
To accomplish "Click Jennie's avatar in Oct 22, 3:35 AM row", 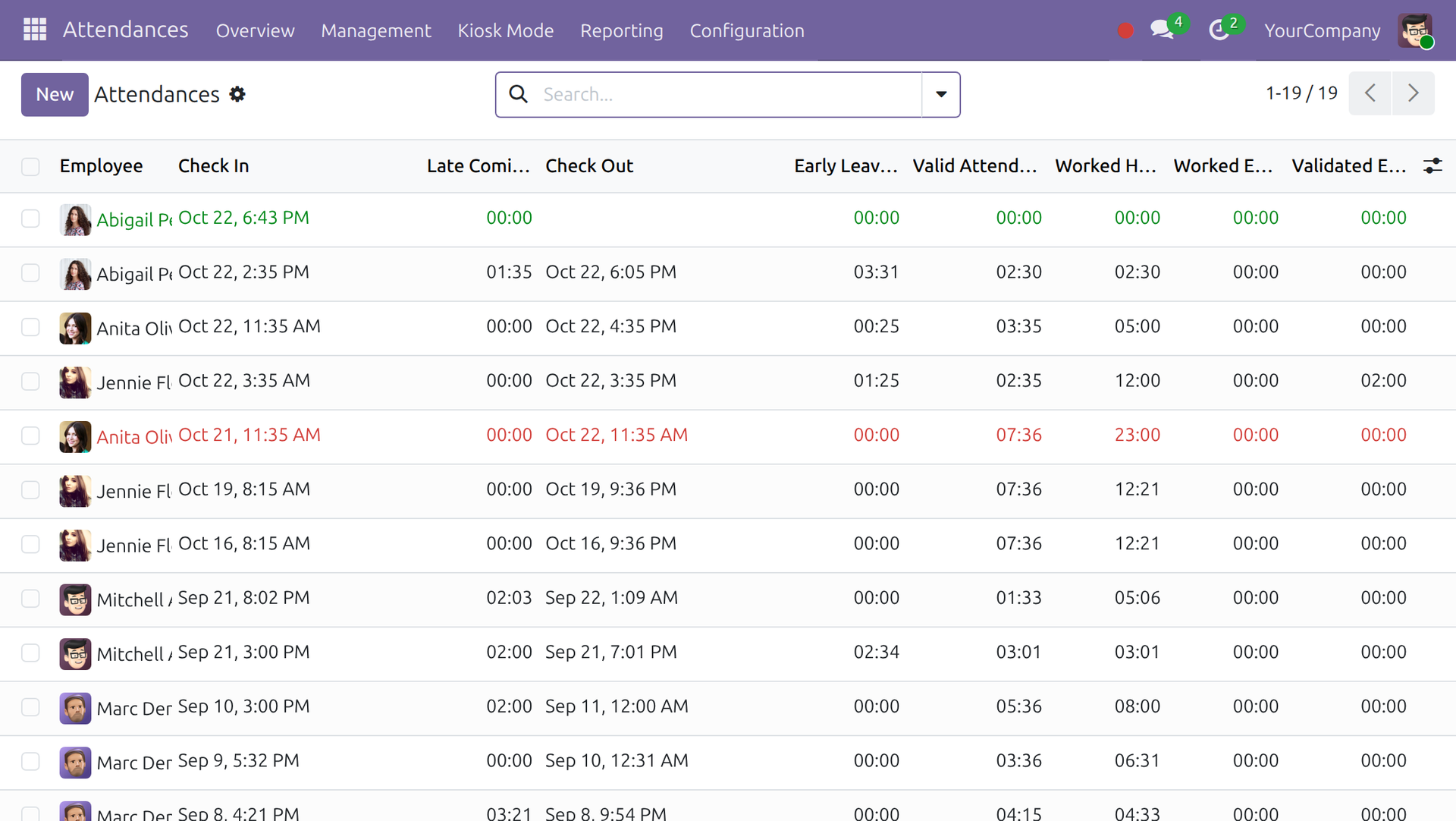I will 75,383.
